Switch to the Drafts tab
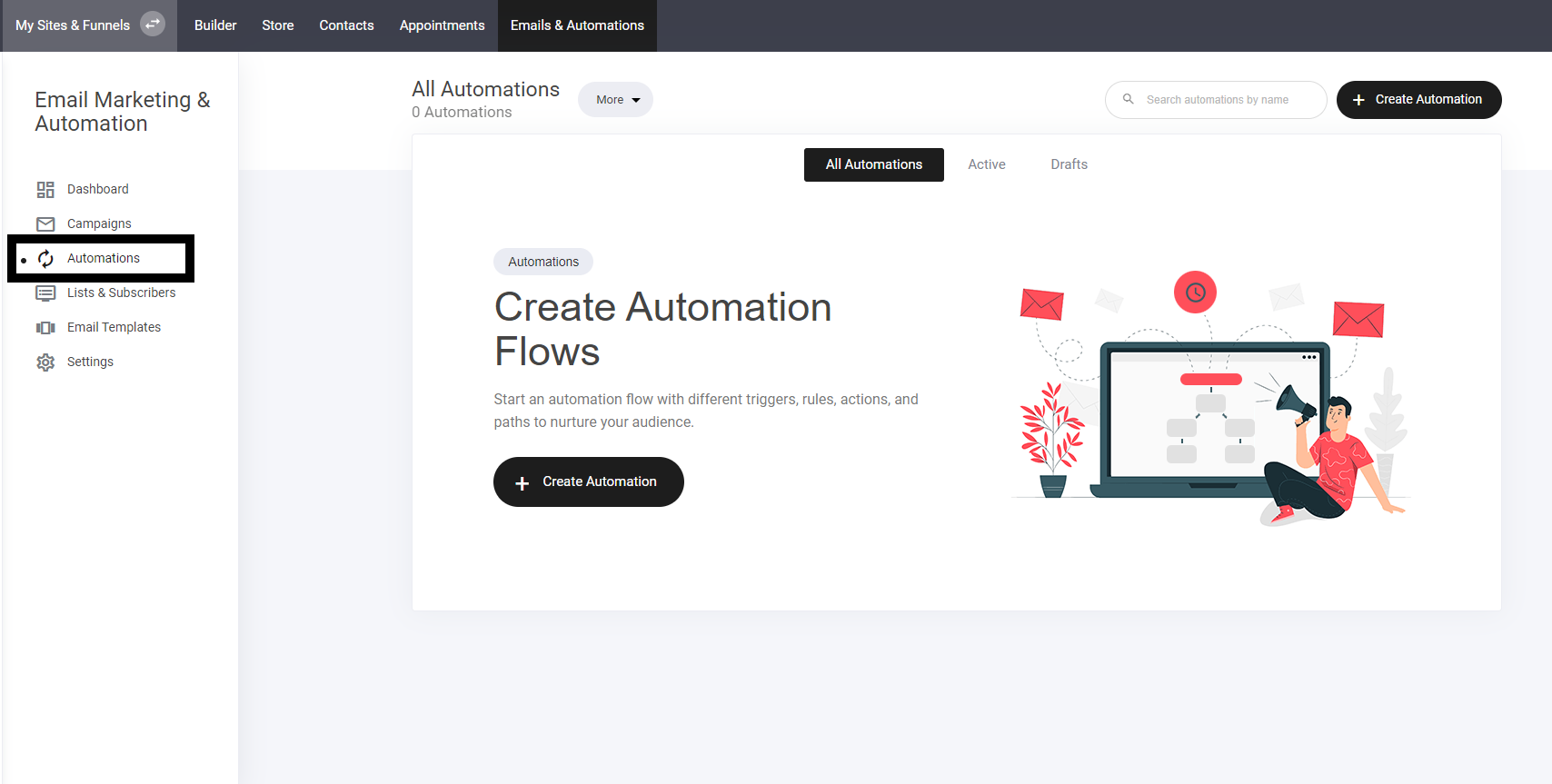The height and width of the screenshot is (784, 1552). coord(1069,164)
